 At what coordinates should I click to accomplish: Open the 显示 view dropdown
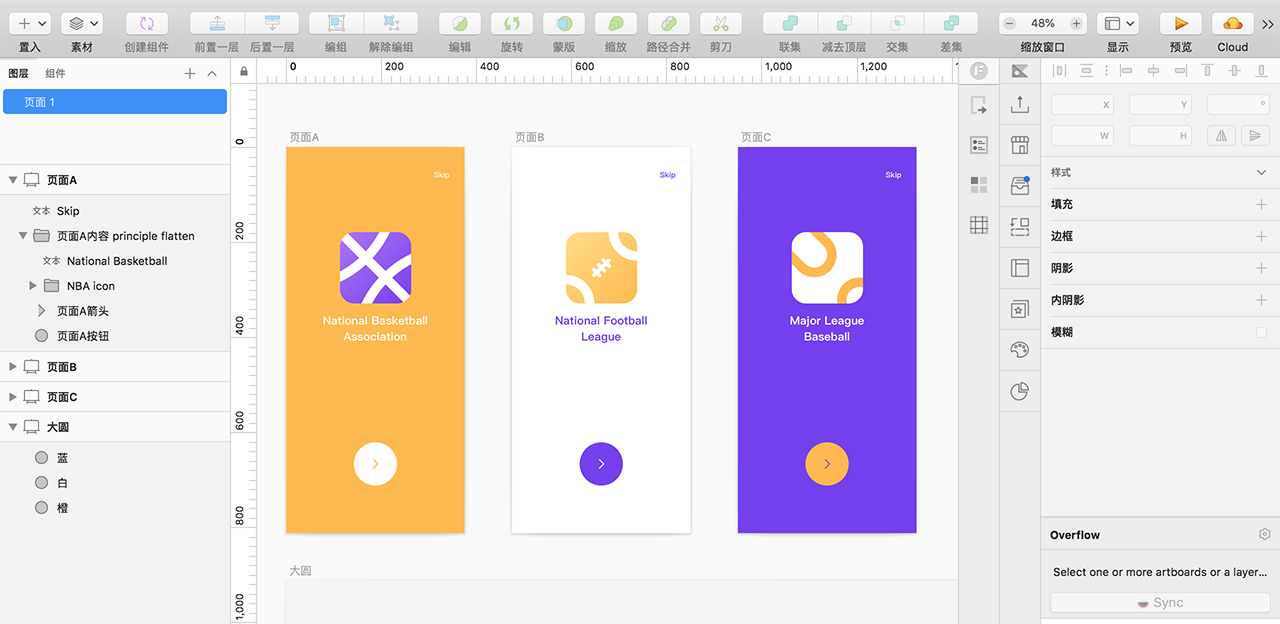[x=1118, y=23]
